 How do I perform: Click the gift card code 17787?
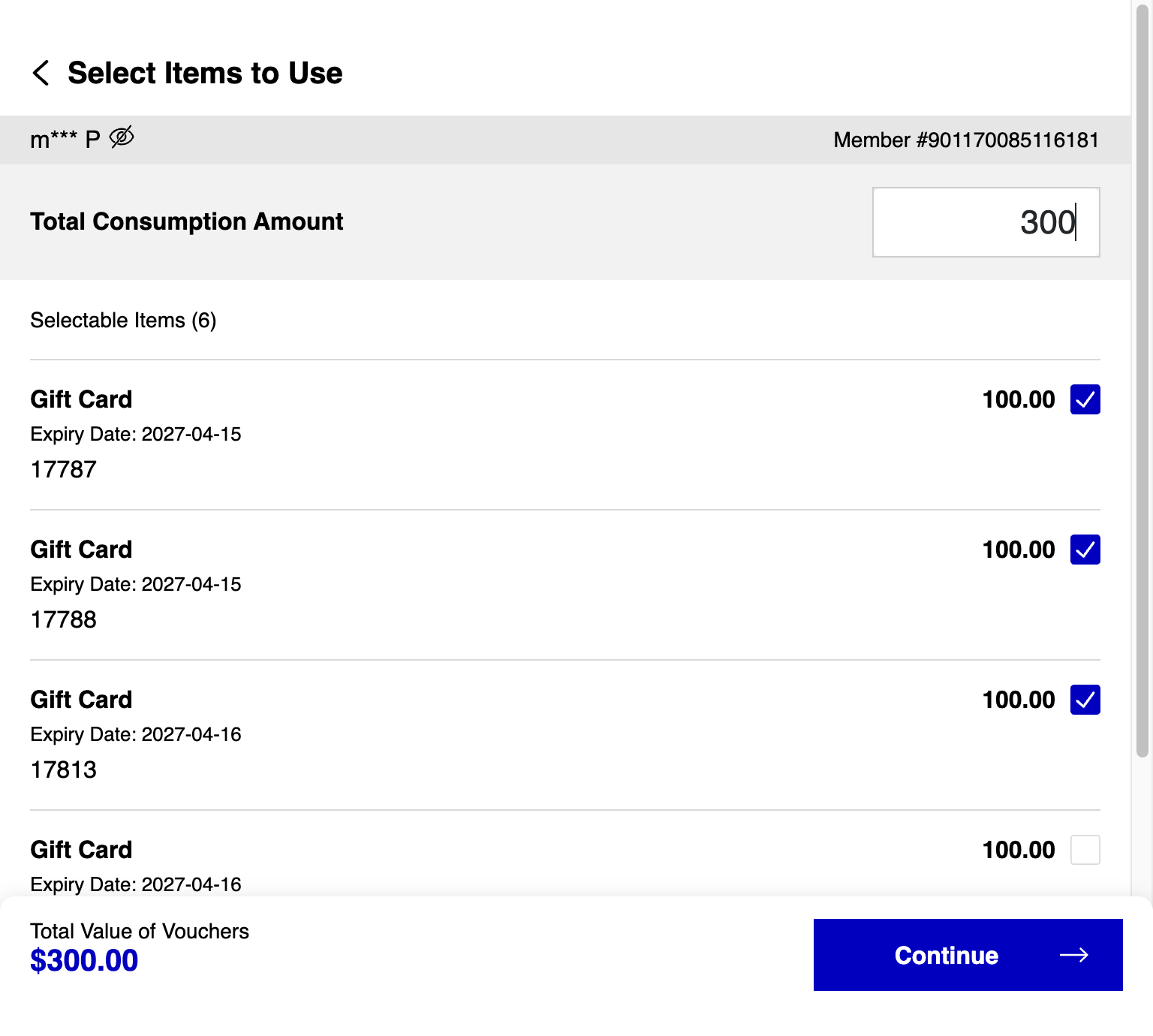tap(64, 469)
